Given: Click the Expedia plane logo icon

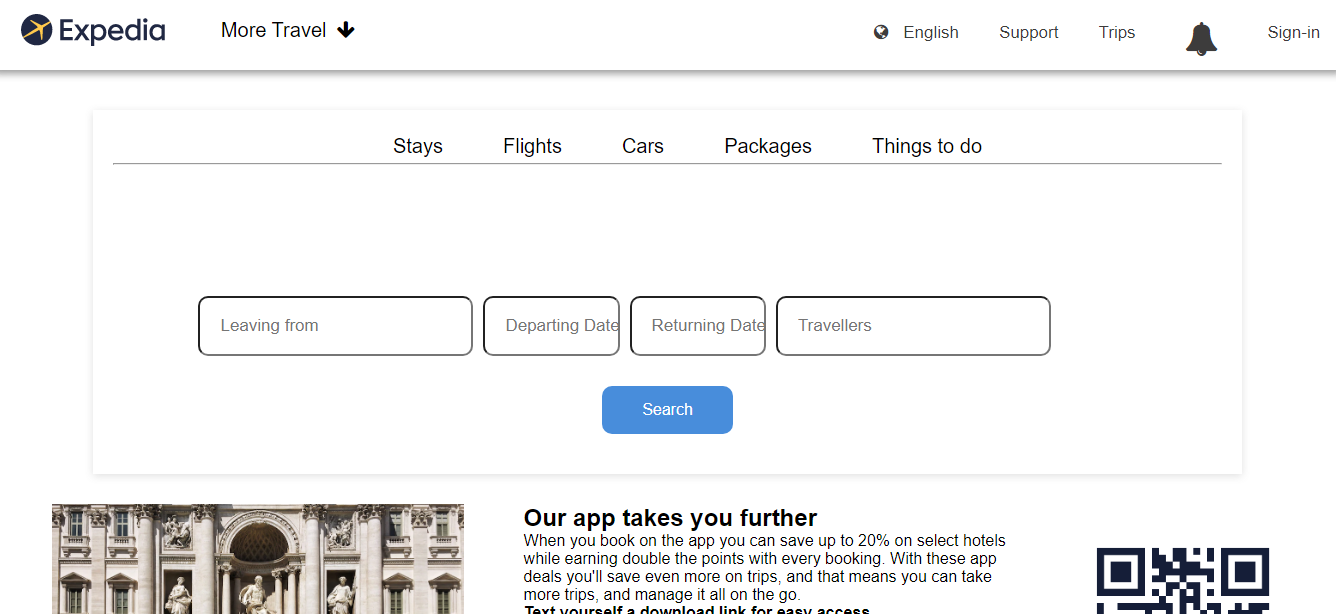Looking at the screenshot, I should point(37,30).
